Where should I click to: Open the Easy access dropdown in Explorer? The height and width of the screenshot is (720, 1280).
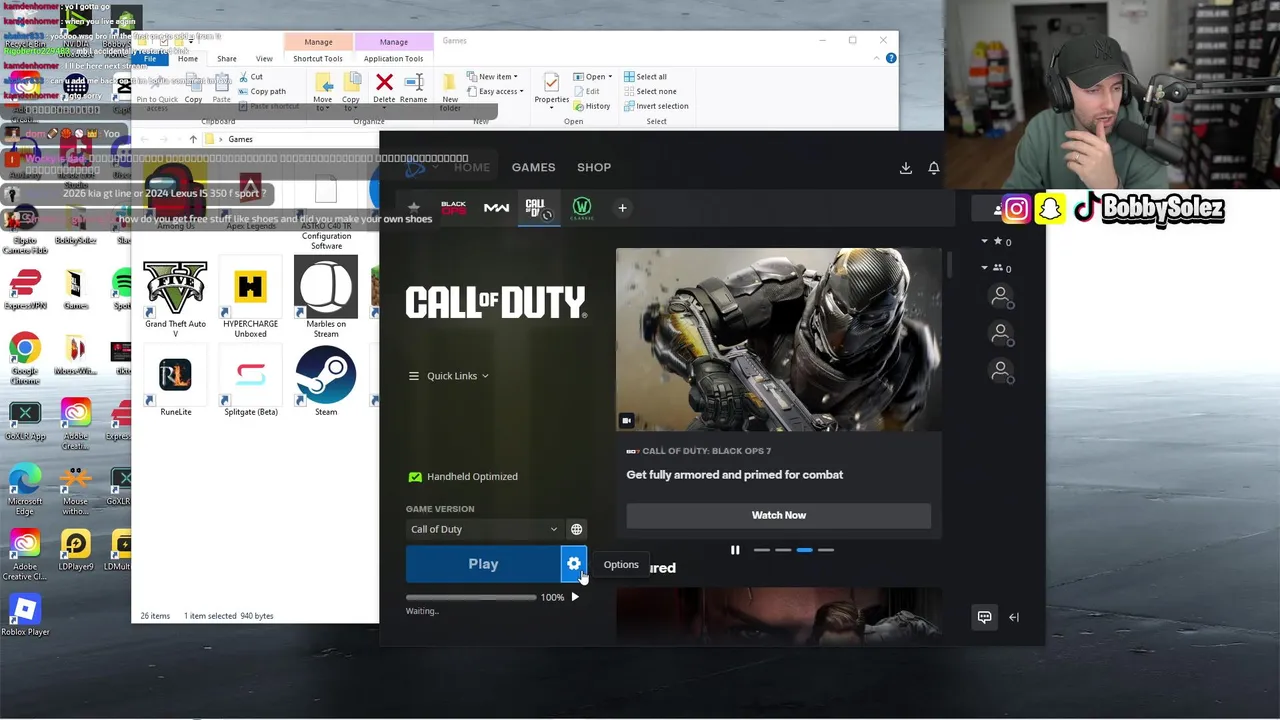[x=494, y=92]
